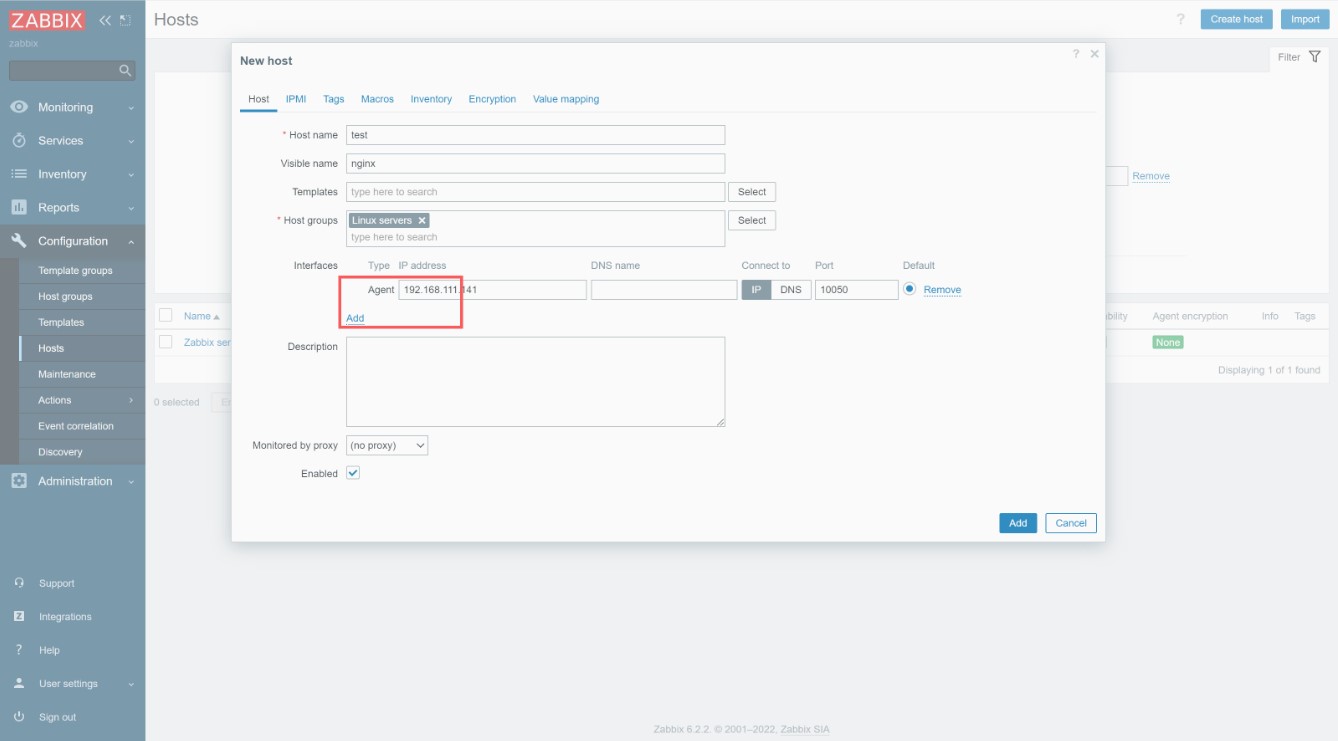
Task: Click the Port field showing 10050
Action: [x=856, y=290]
